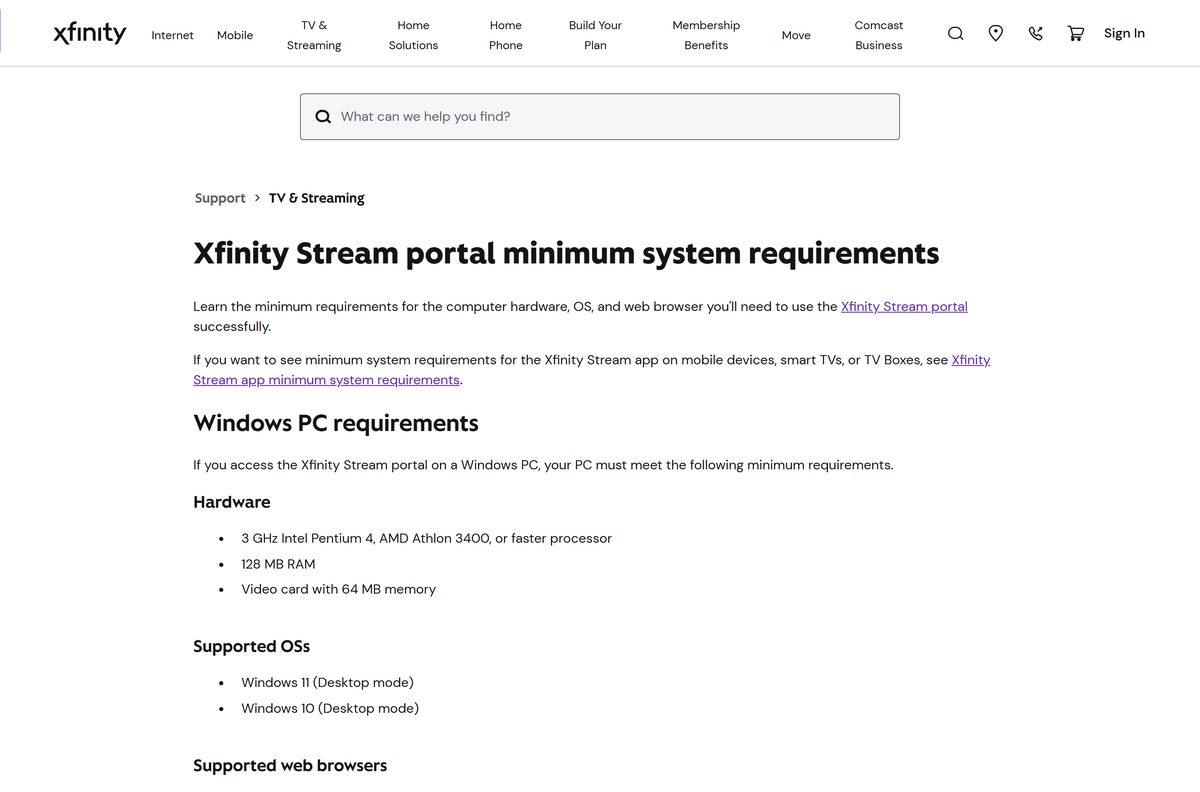This screenshot has height=792, width=1200.
Task: Open the shopping cart icon
Action: tap(1076, 33)
